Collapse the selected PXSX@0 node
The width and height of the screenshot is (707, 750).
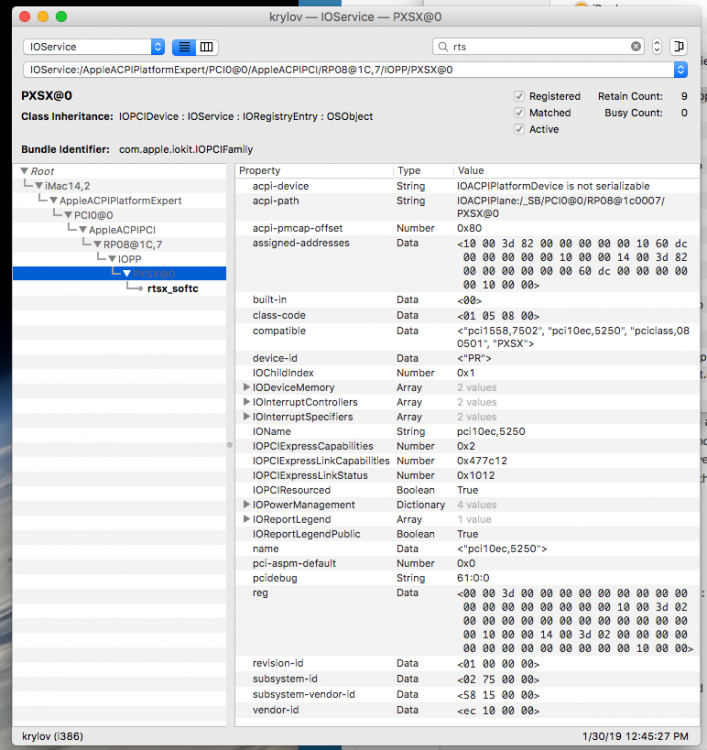point(127,274)
